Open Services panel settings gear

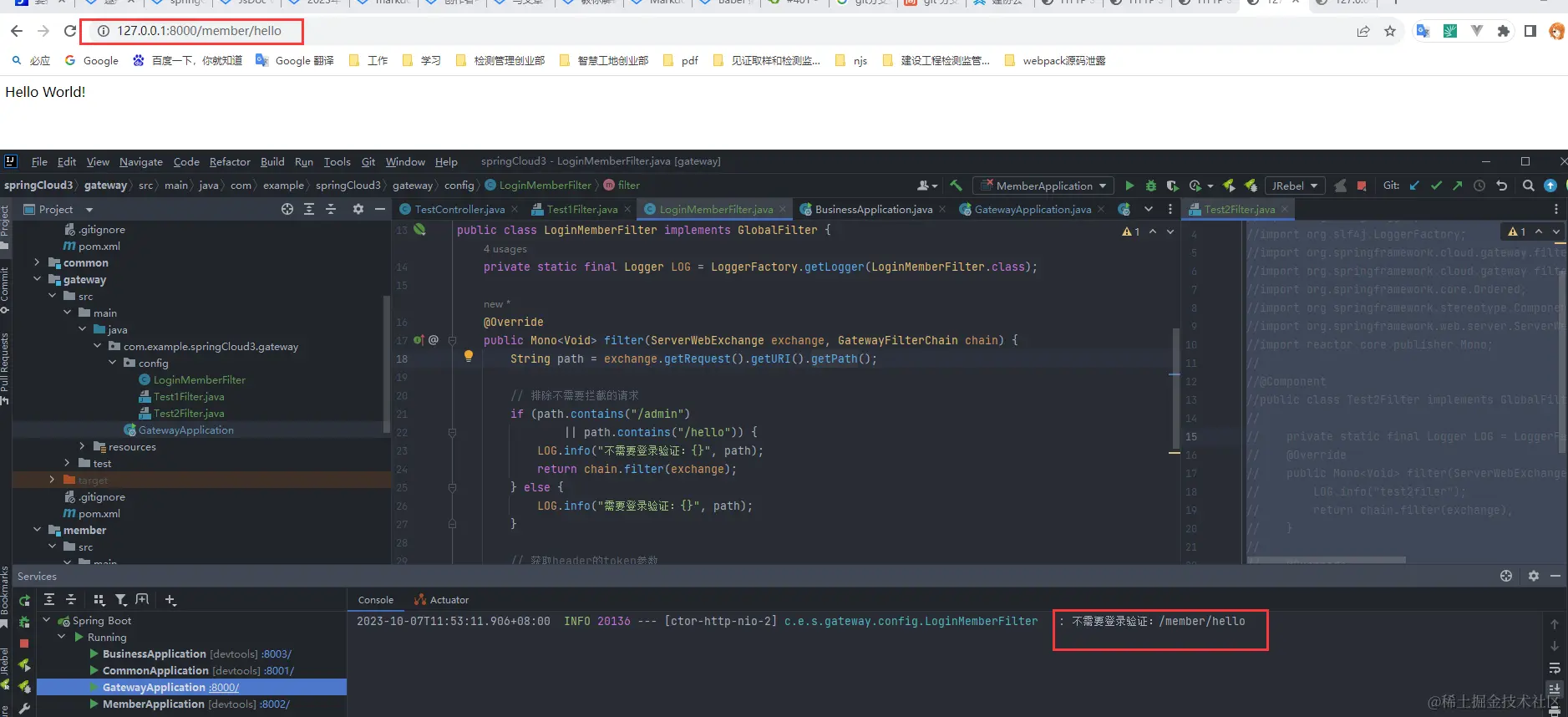pyautogui.click(x=1534, y=576)
